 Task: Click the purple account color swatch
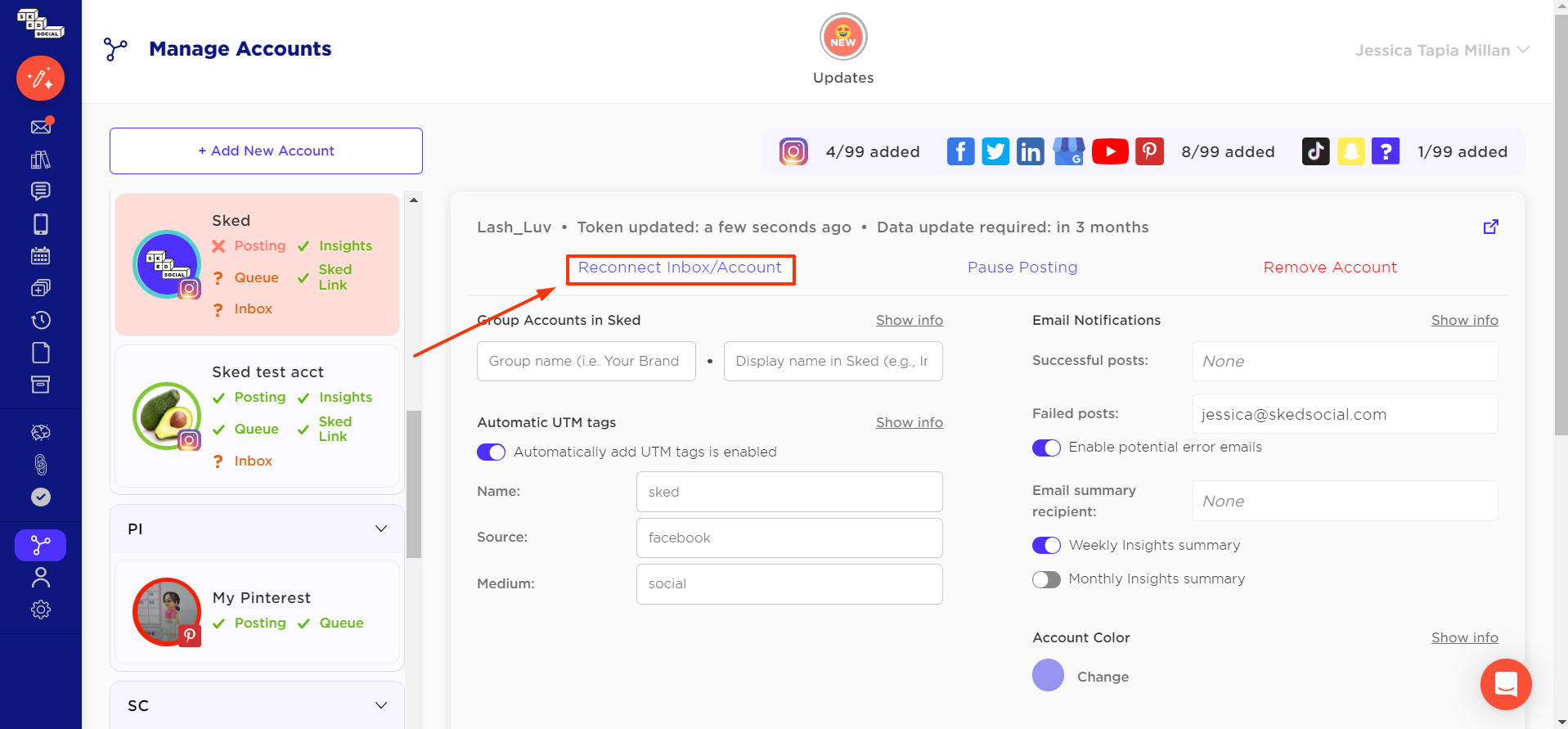click(1048, 676)
